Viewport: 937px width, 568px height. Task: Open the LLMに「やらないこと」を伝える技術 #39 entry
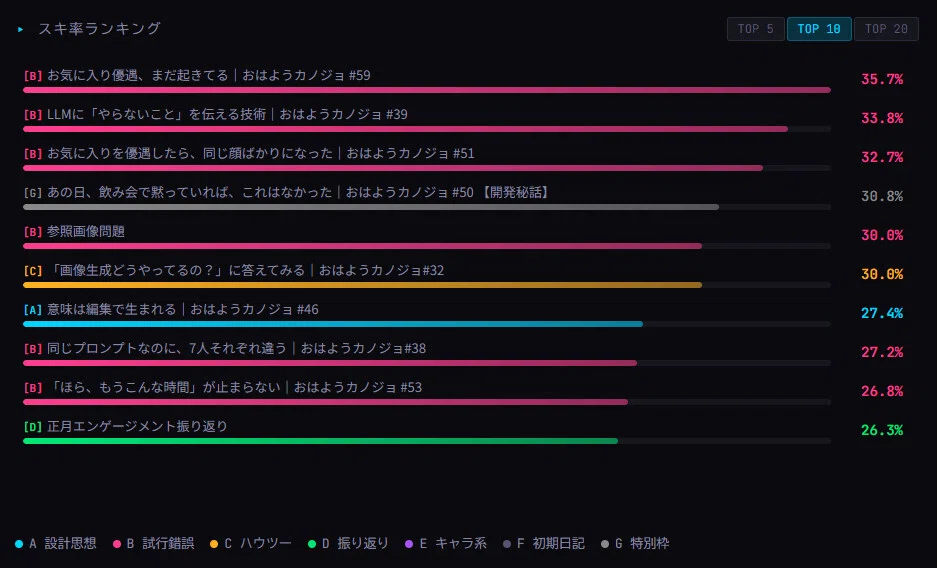(227, 114)
